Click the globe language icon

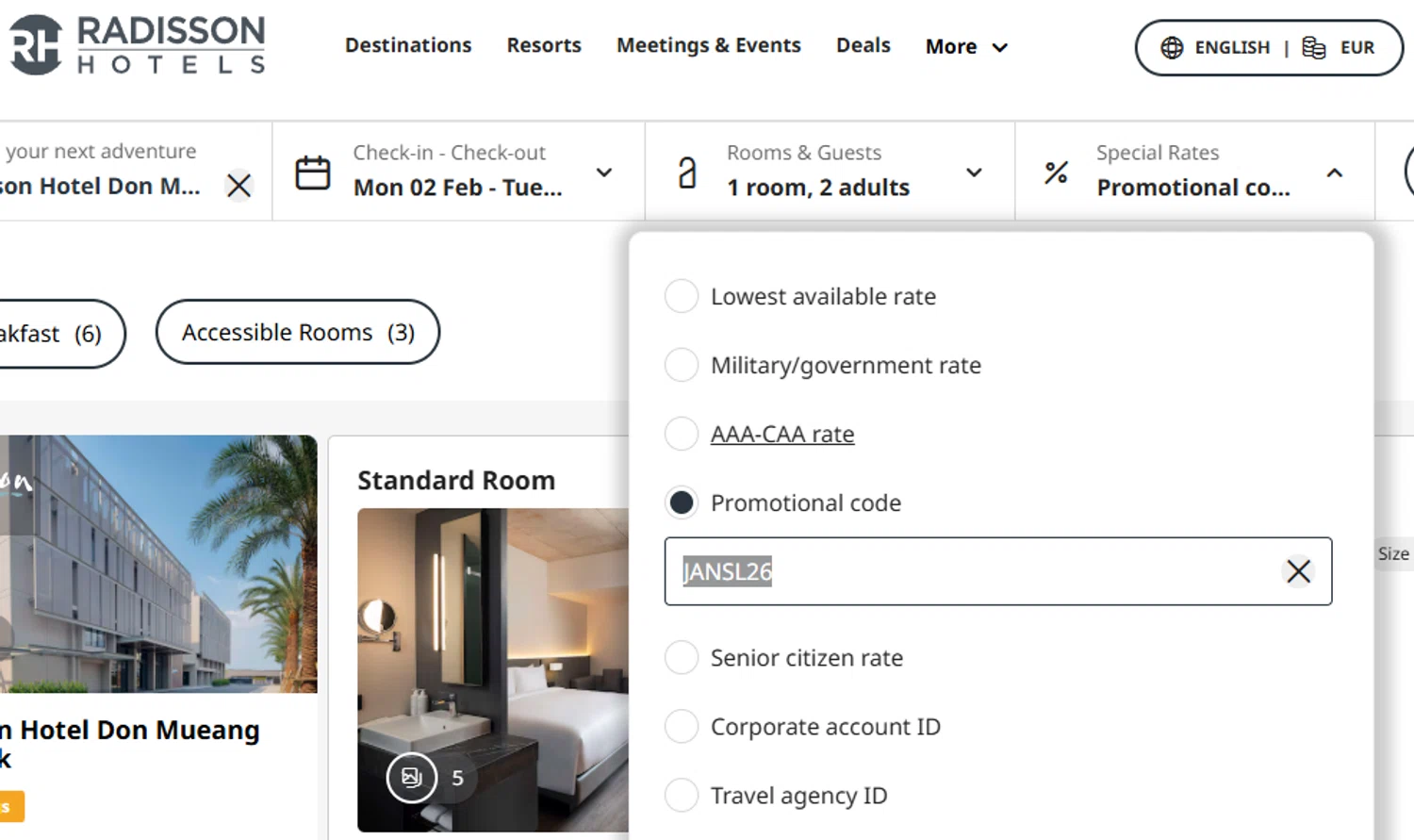click(x=1172, y=47)
